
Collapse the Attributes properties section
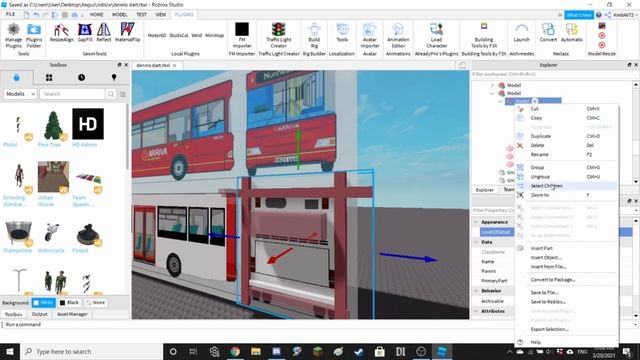476,311
